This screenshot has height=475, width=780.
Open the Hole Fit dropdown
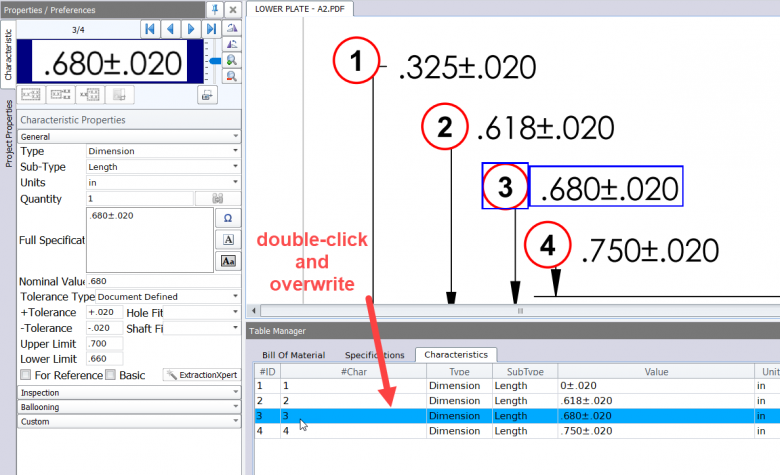point(202,312)
